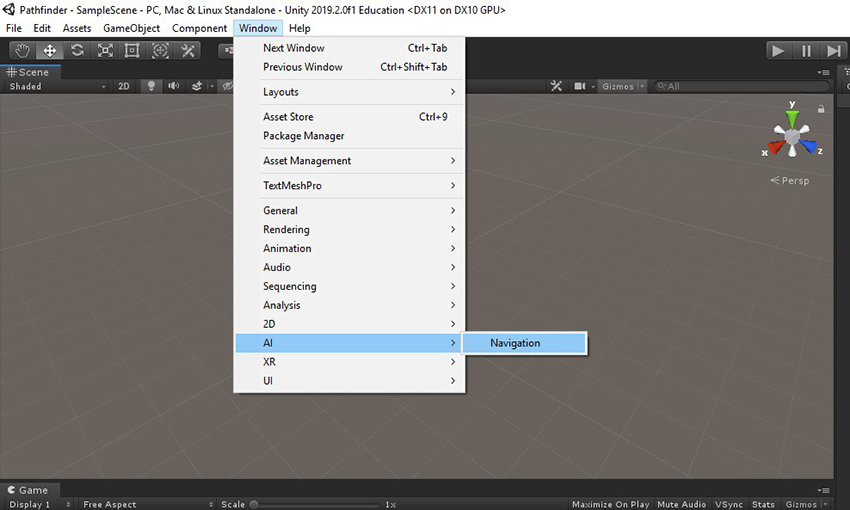This screenshot has height=510, width=850.
Task: Open Display 1 dropdown
Action: 39,504
